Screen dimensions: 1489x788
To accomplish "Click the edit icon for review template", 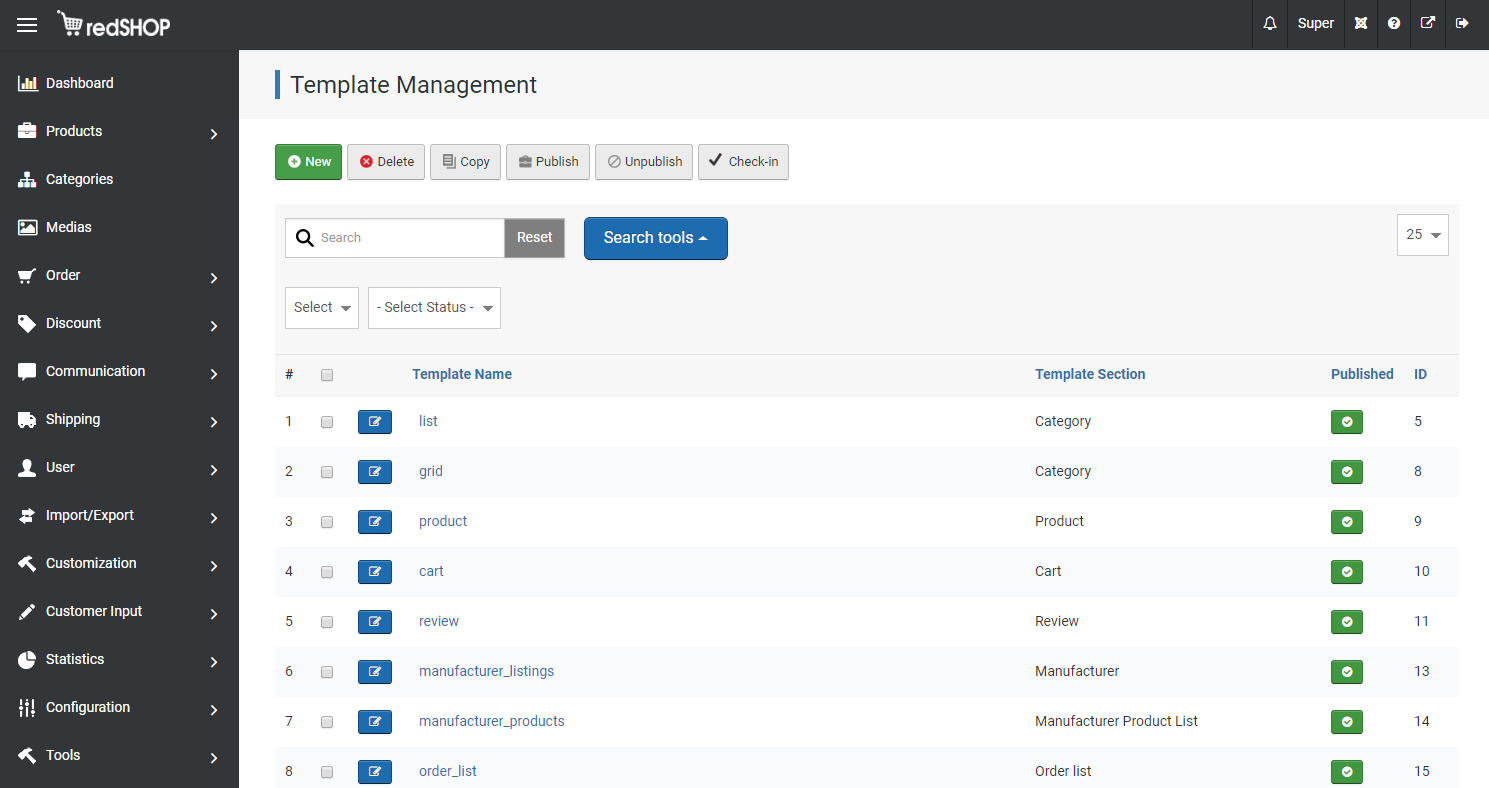I will click(x=375, y=622).
